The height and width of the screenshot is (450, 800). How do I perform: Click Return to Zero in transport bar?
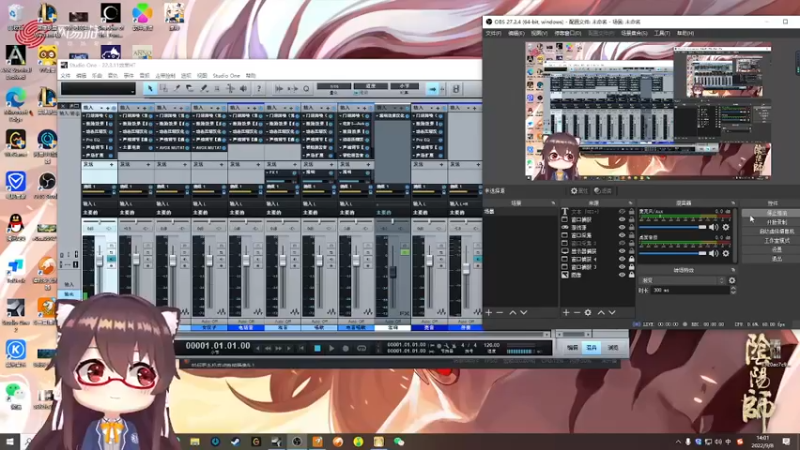tap(302, 348)
